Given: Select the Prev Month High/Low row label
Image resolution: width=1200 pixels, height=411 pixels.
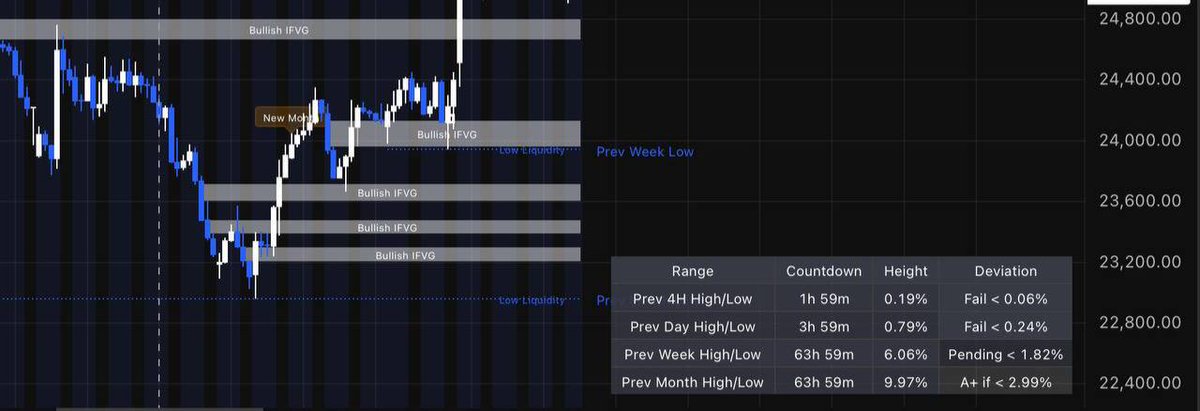Looking at the screenshot, I should [x=693, y=382].
